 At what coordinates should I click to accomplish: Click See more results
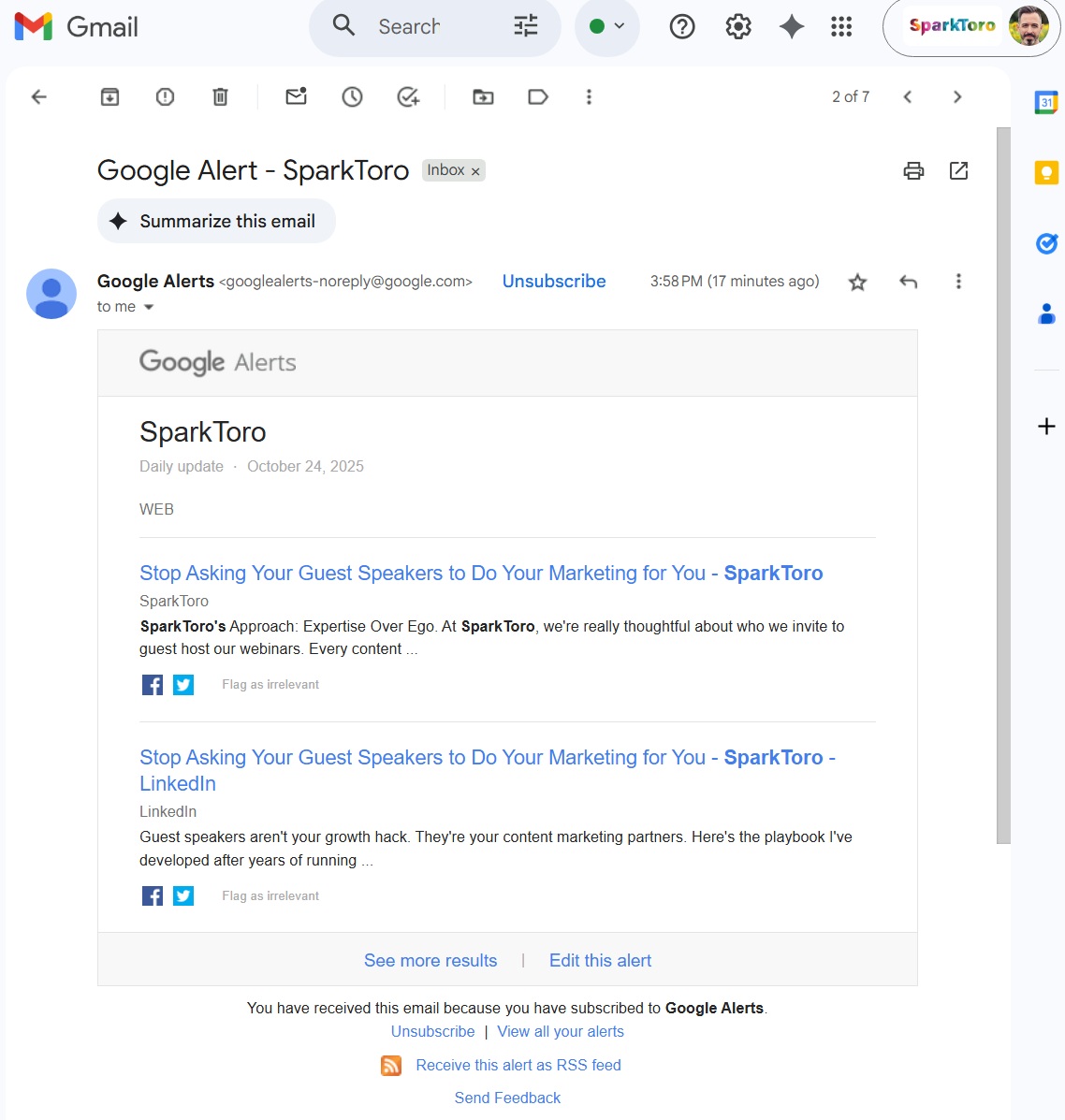pyautogui.click(x=430, y=961)
